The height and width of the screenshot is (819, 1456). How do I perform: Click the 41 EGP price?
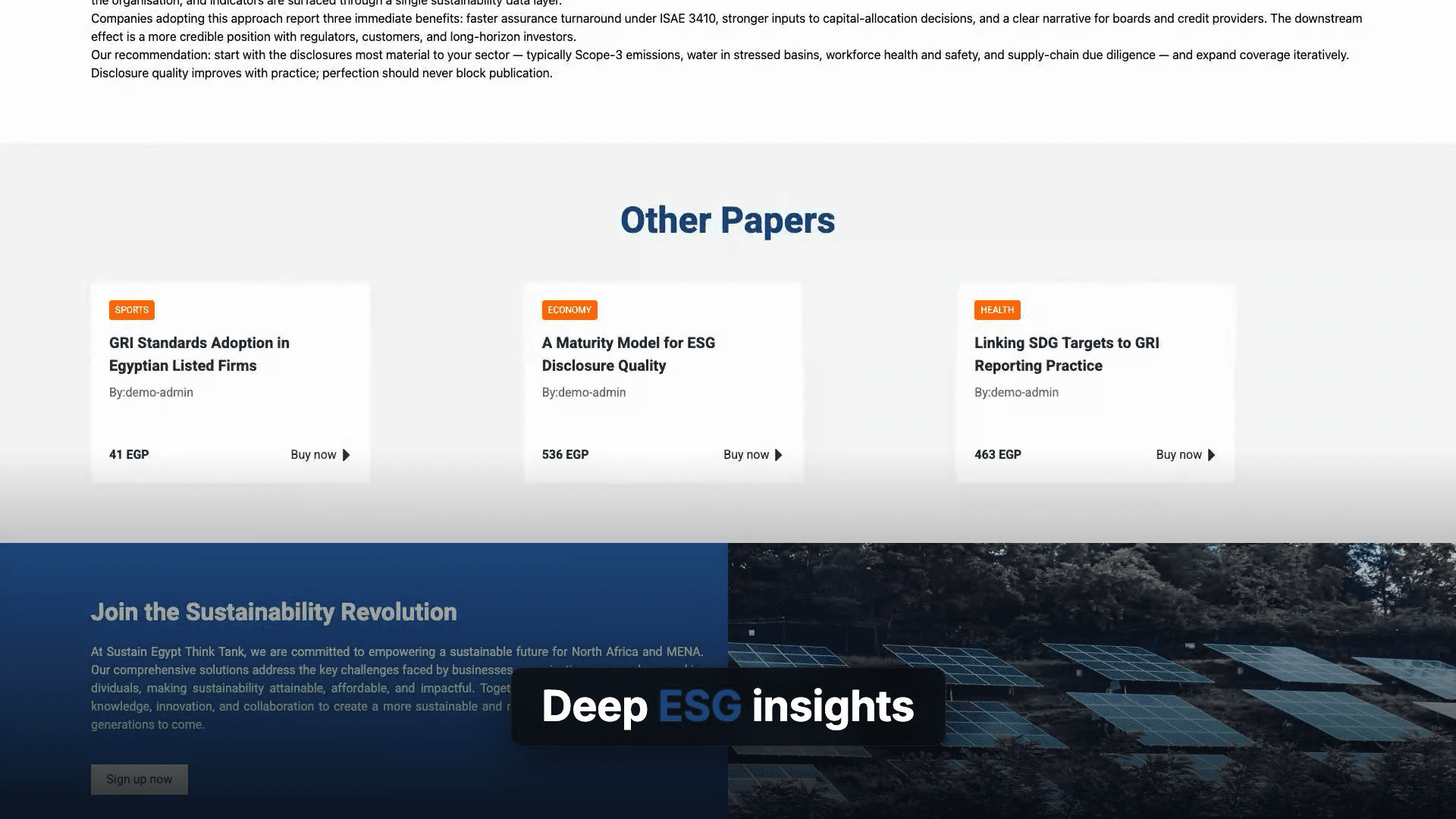pos(129,455)
